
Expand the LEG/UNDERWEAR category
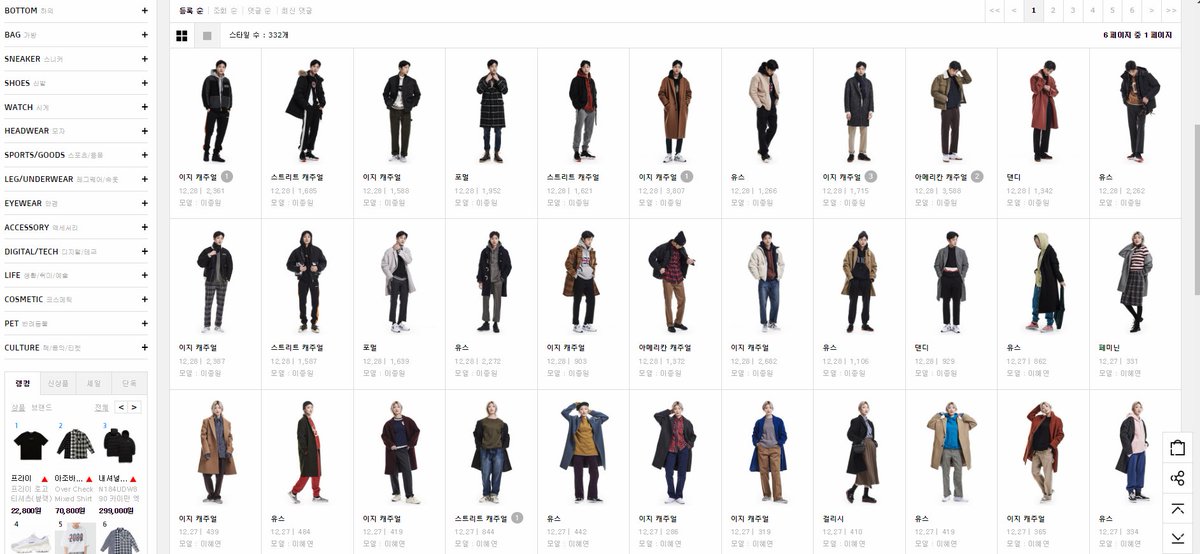coord(144,179)
